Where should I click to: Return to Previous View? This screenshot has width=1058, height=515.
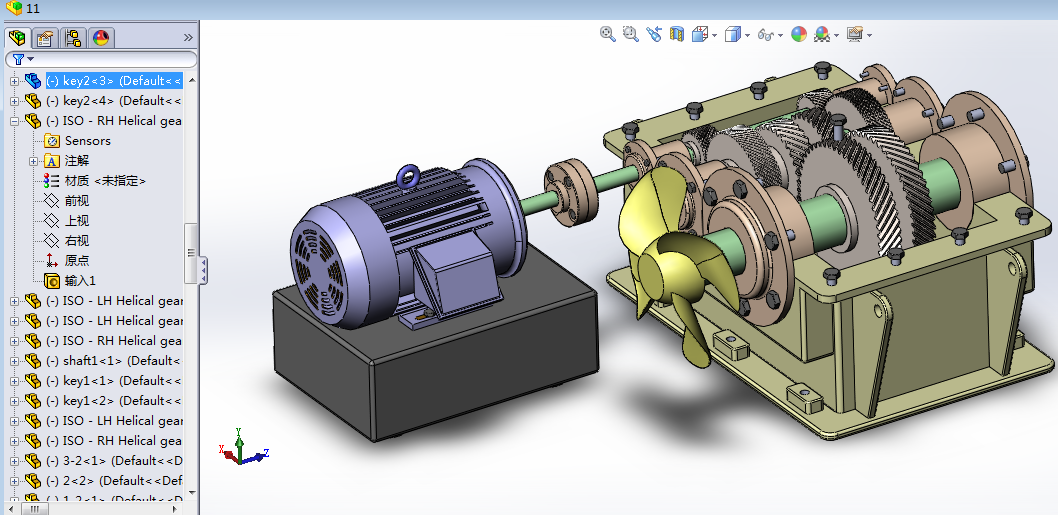[653, 34]
